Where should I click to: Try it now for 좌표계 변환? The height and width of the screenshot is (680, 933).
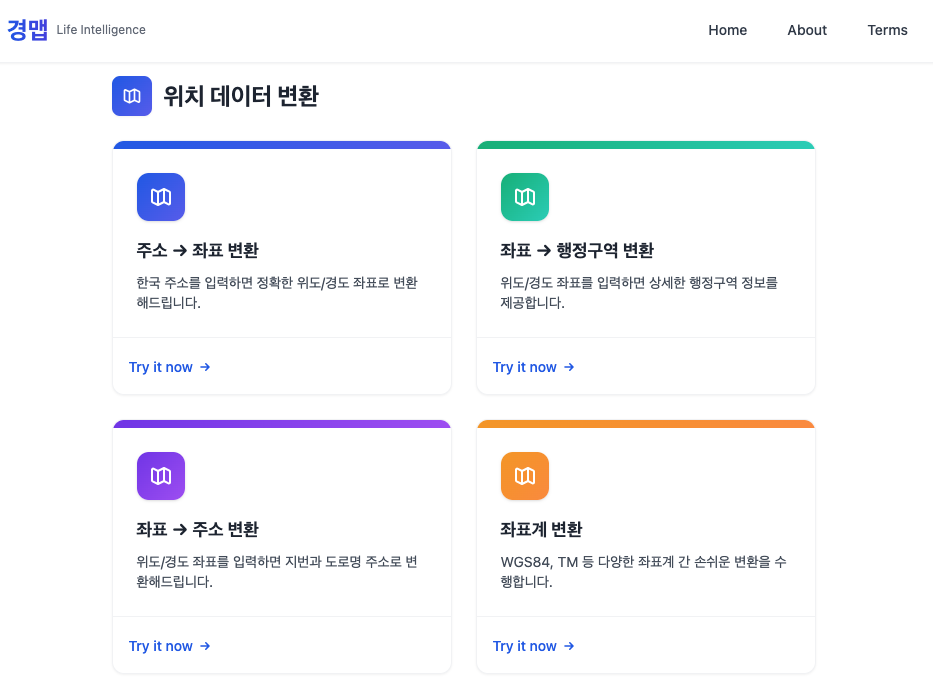pos(534,646)
